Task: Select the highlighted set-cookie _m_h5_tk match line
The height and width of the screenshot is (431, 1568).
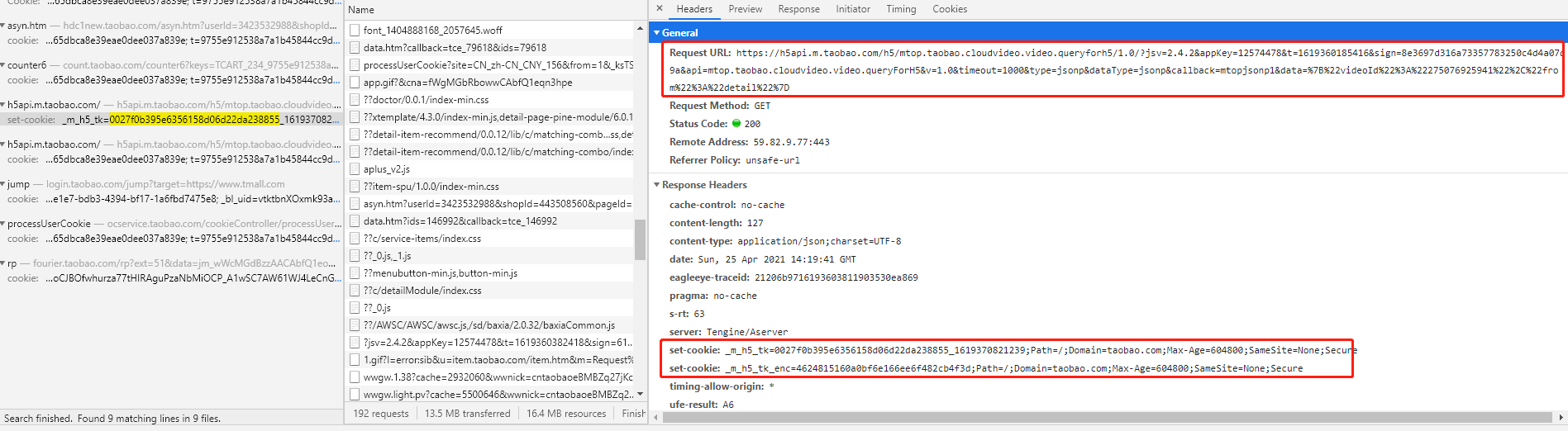Action: coord(171,120)
